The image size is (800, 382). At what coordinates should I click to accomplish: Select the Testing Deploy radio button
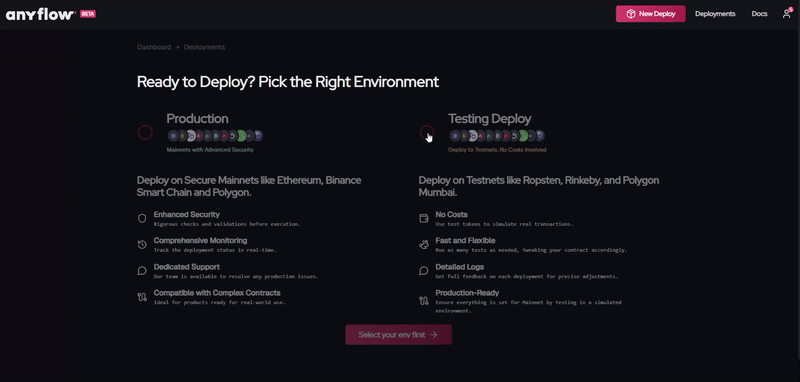pos(427,133)
